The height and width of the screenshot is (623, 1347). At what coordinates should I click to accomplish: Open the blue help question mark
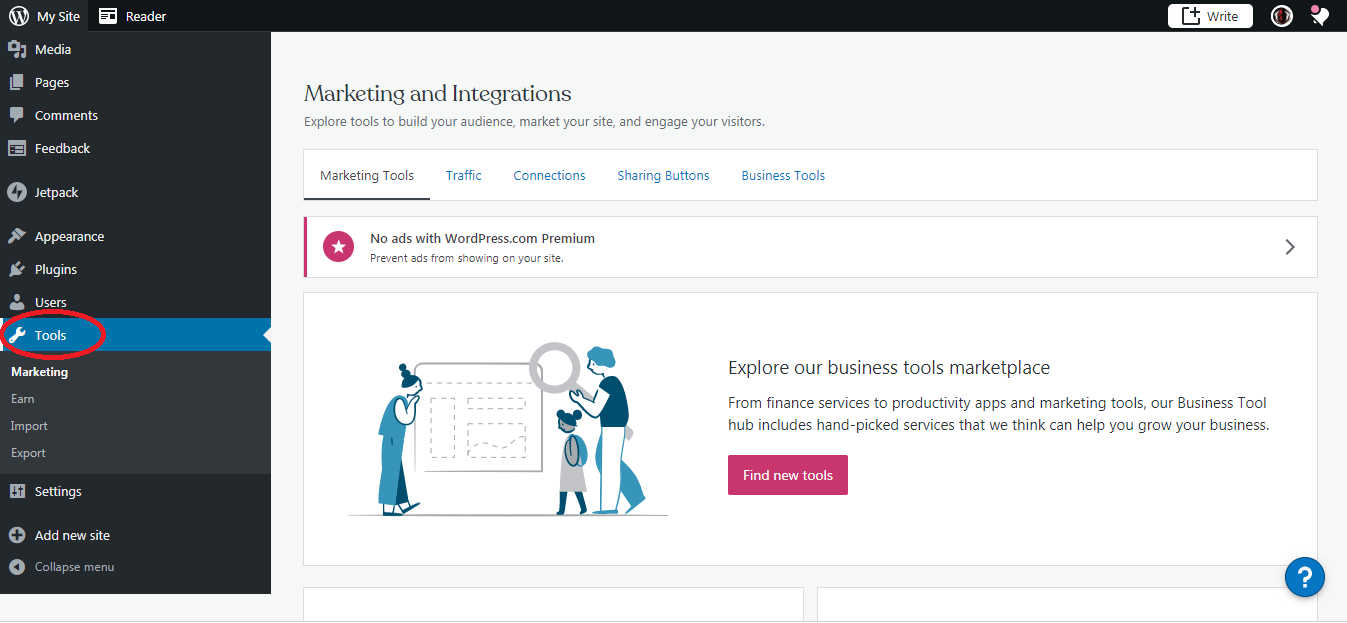(1304, 577)
